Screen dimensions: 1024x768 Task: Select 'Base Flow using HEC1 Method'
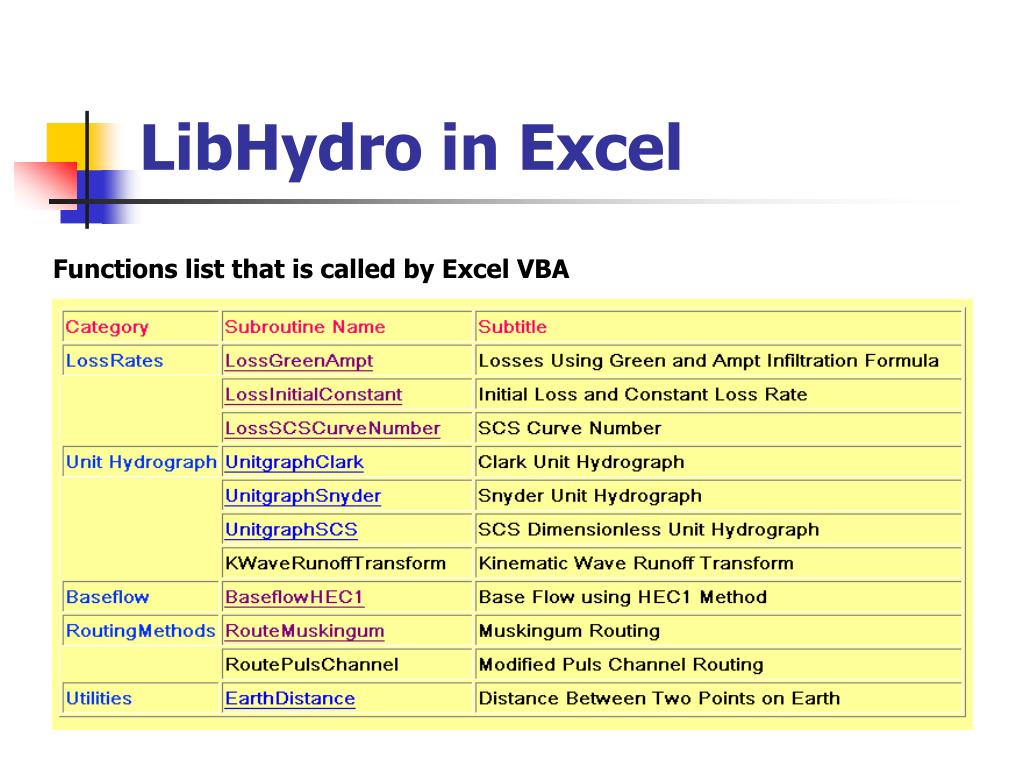point(622,598)
